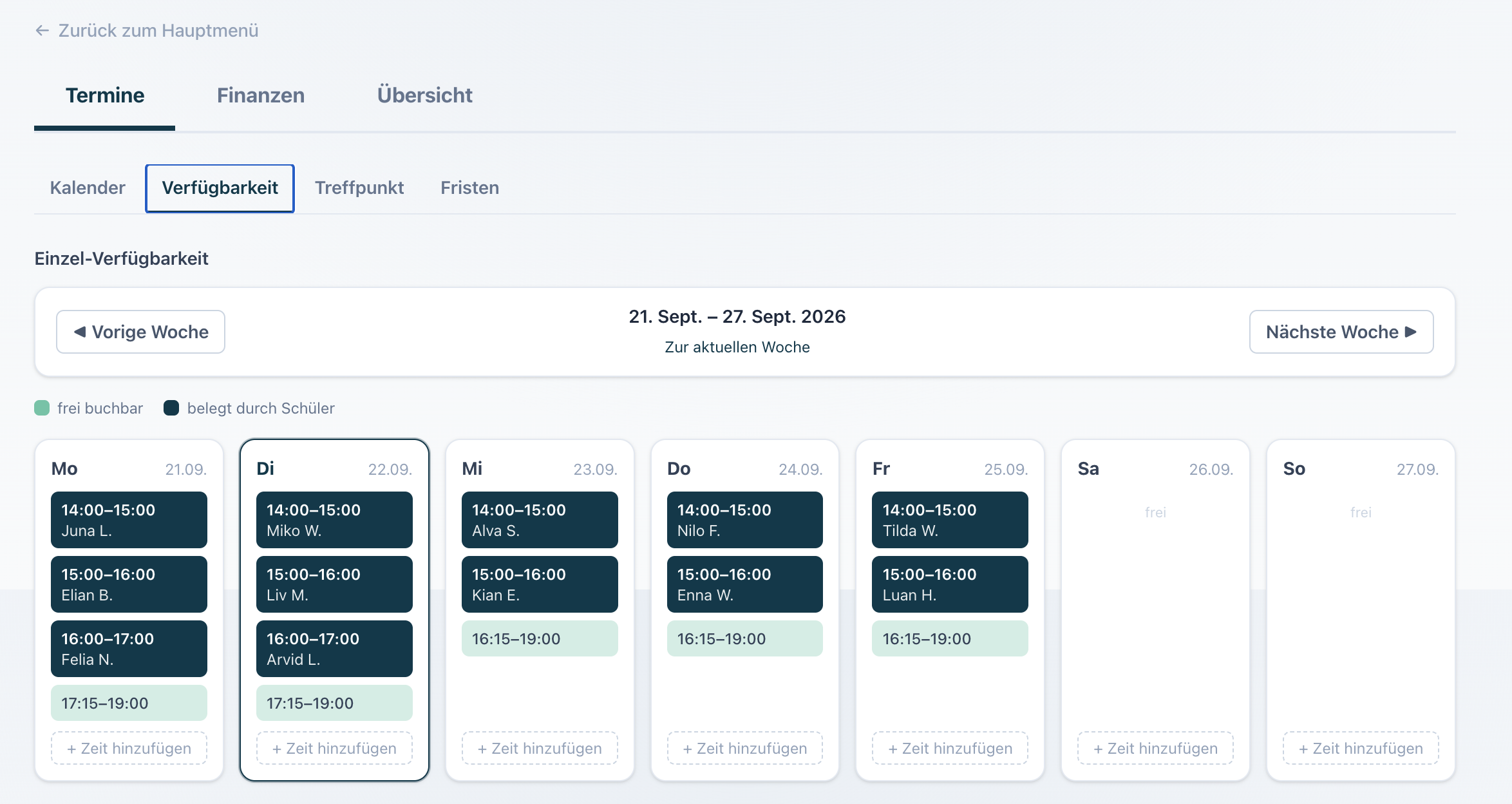This screenshot has width=1512, height=804.
Task: Switch to the Übersicht tab
Action: 424,95
